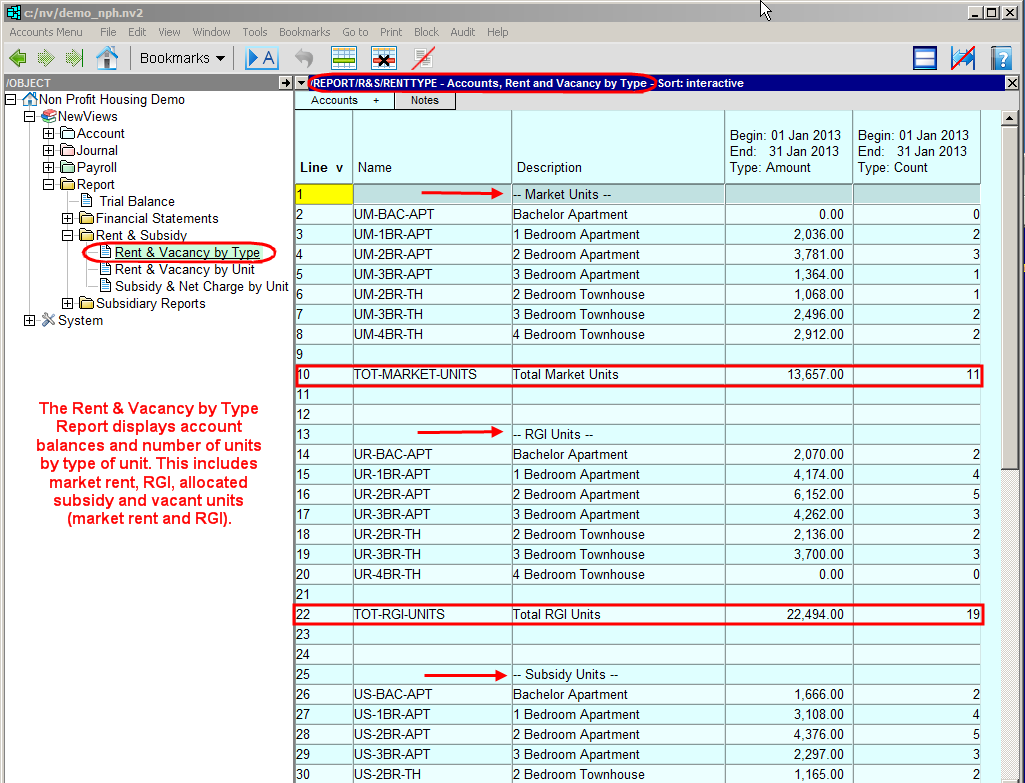The height and width of the screenshot is (783, 1025).
Task: Expand the Account folder in tree
Action: point(48,134)
